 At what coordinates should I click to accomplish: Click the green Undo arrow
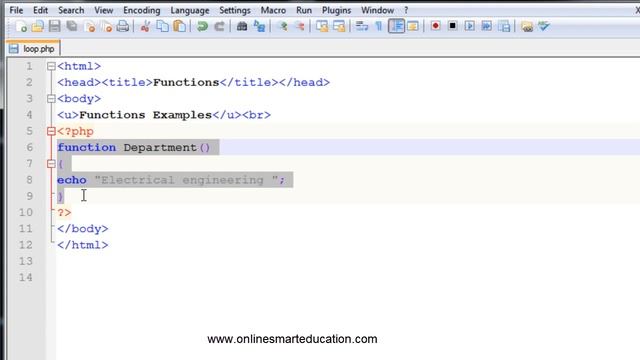[x=202, y=27]
